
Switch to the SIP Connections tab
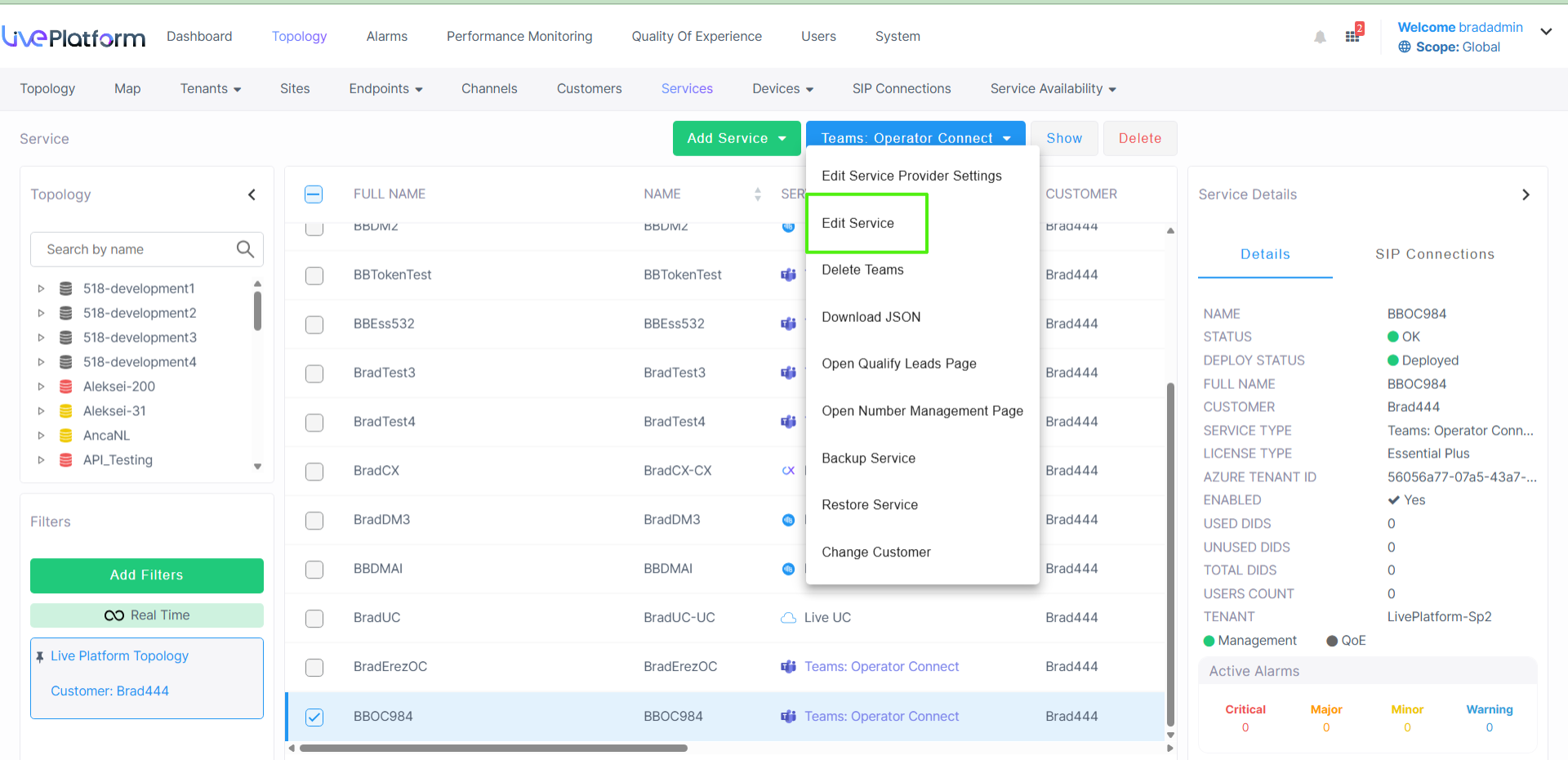point(1434,254)
